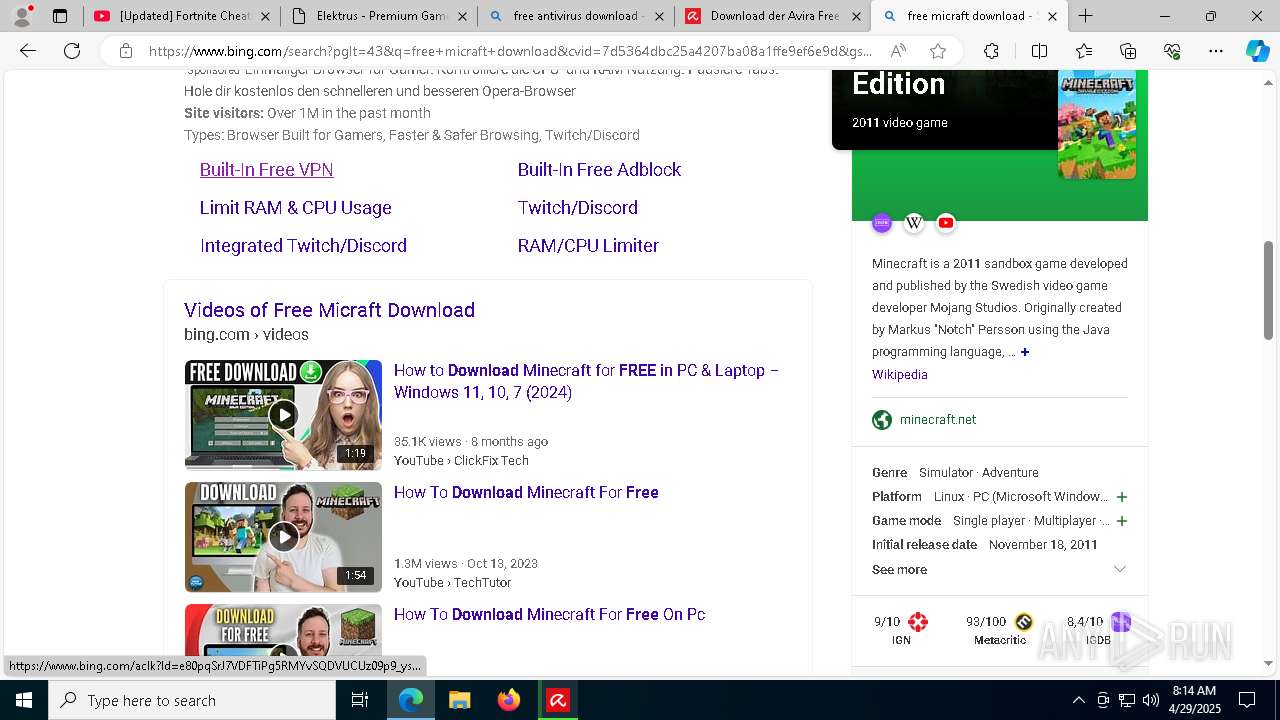Switch to the Elektrus Premium tab
The image size is (1280, 720).
[x=378, y=16]
